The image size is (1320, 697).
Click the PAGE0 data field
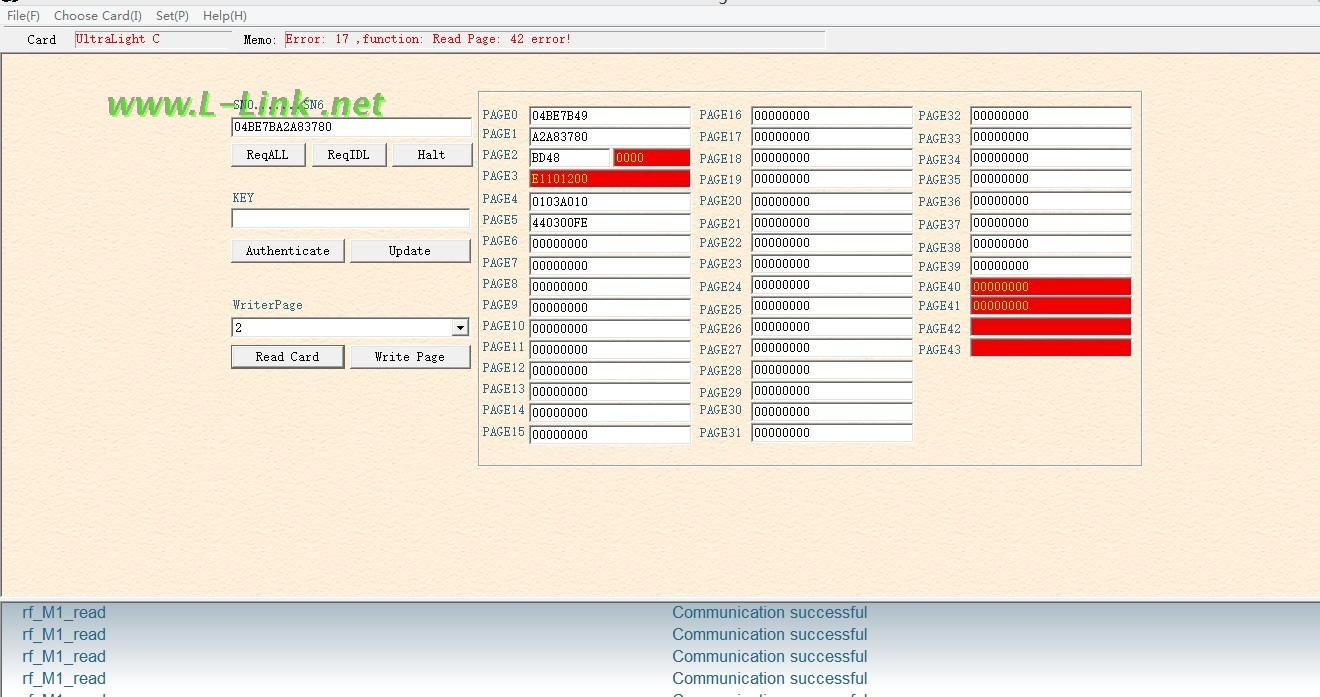[x=609, y=116]
